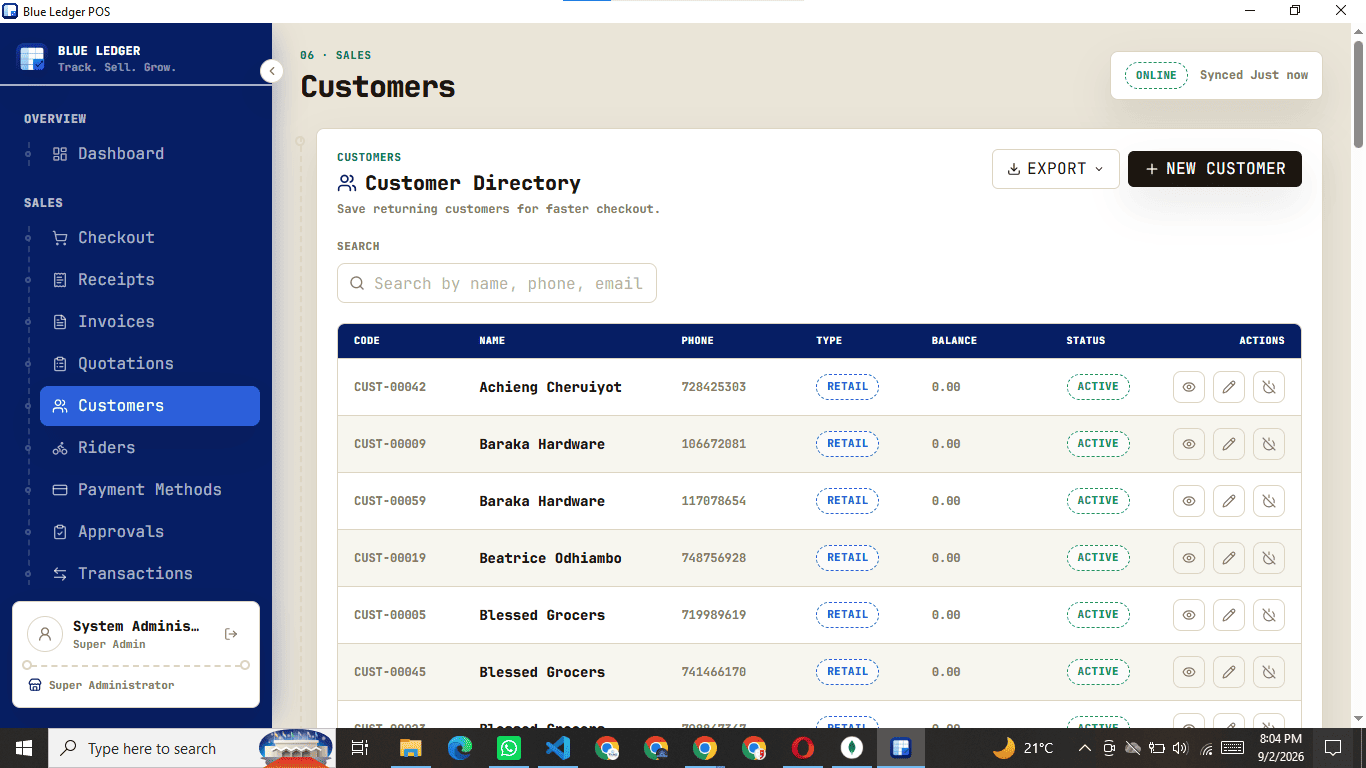Image resolution: width=1366 pixels, height=768 pixels.
Task: Click the page vertical scrollbar
Action: [1359, 95]
